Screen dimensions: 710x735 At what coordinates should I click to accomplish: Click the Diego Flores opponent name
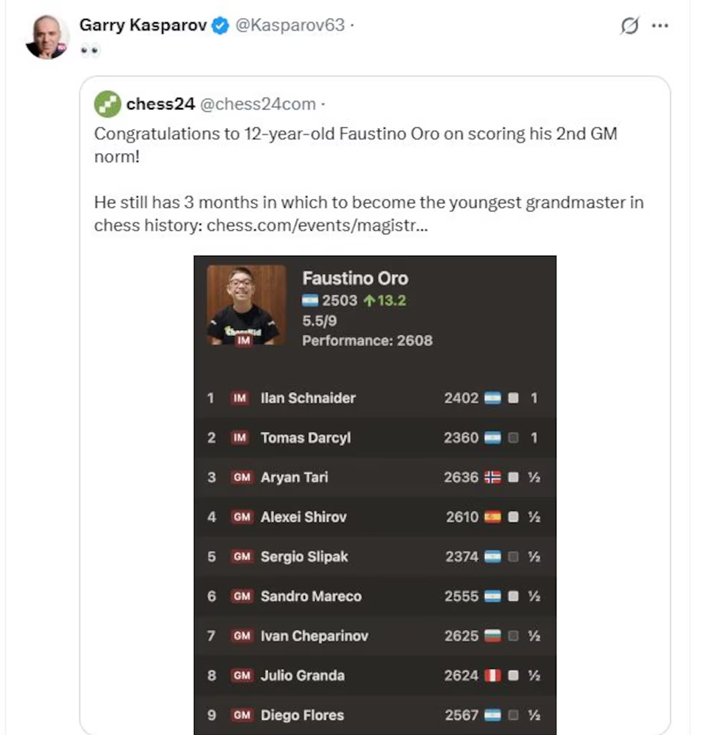point(302,715)
